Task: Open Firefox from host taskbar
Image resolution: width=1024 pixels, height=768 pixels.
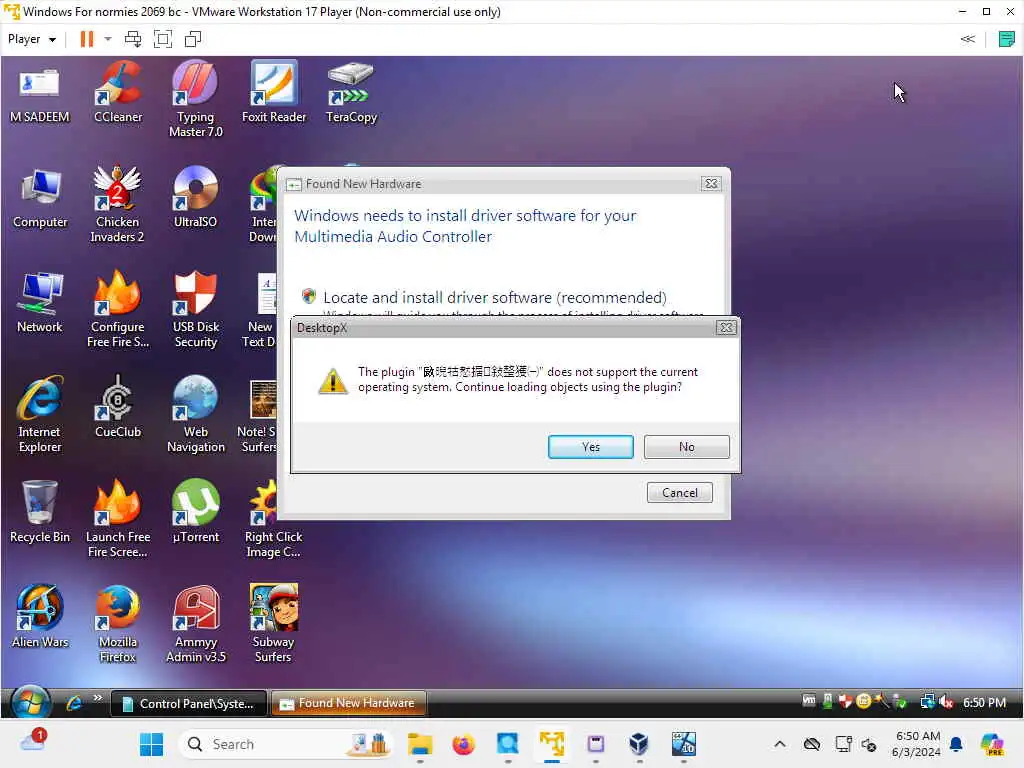Action: coord(464,744)
